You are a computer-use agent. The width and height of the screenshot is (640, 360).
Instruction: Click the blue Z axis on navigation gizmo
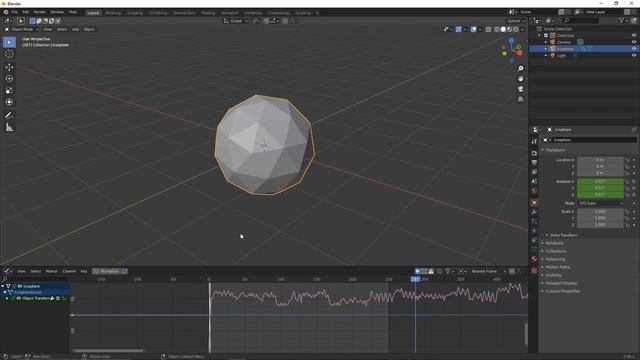[x=511, y=40]
